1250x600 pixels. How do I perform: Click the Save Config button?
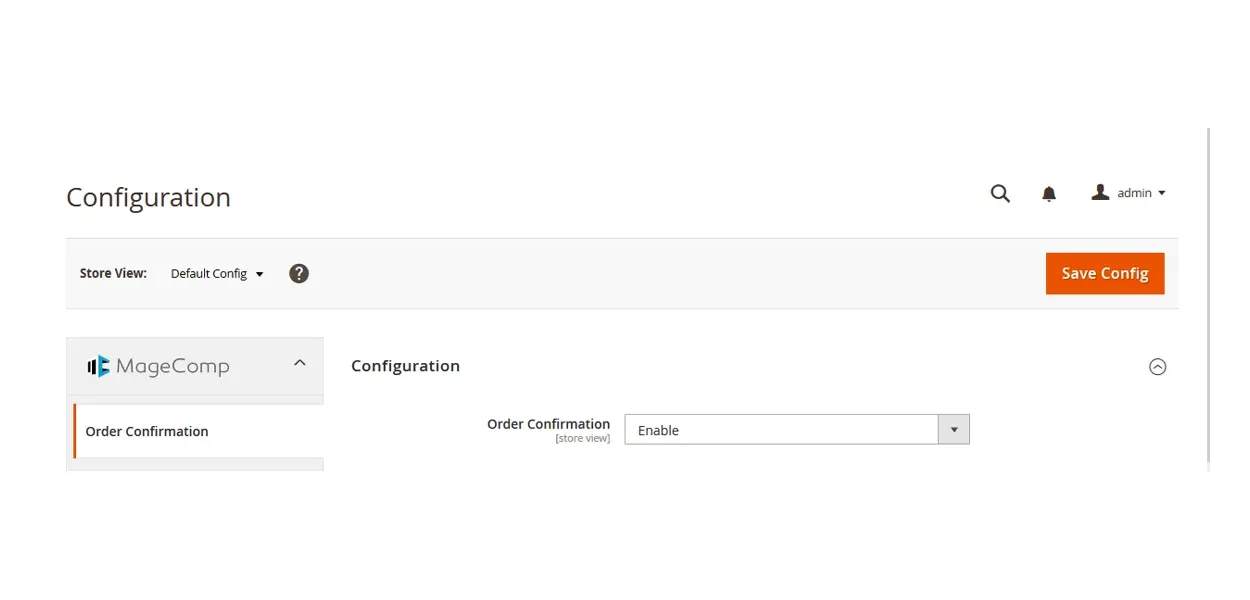click(1105, 273)
